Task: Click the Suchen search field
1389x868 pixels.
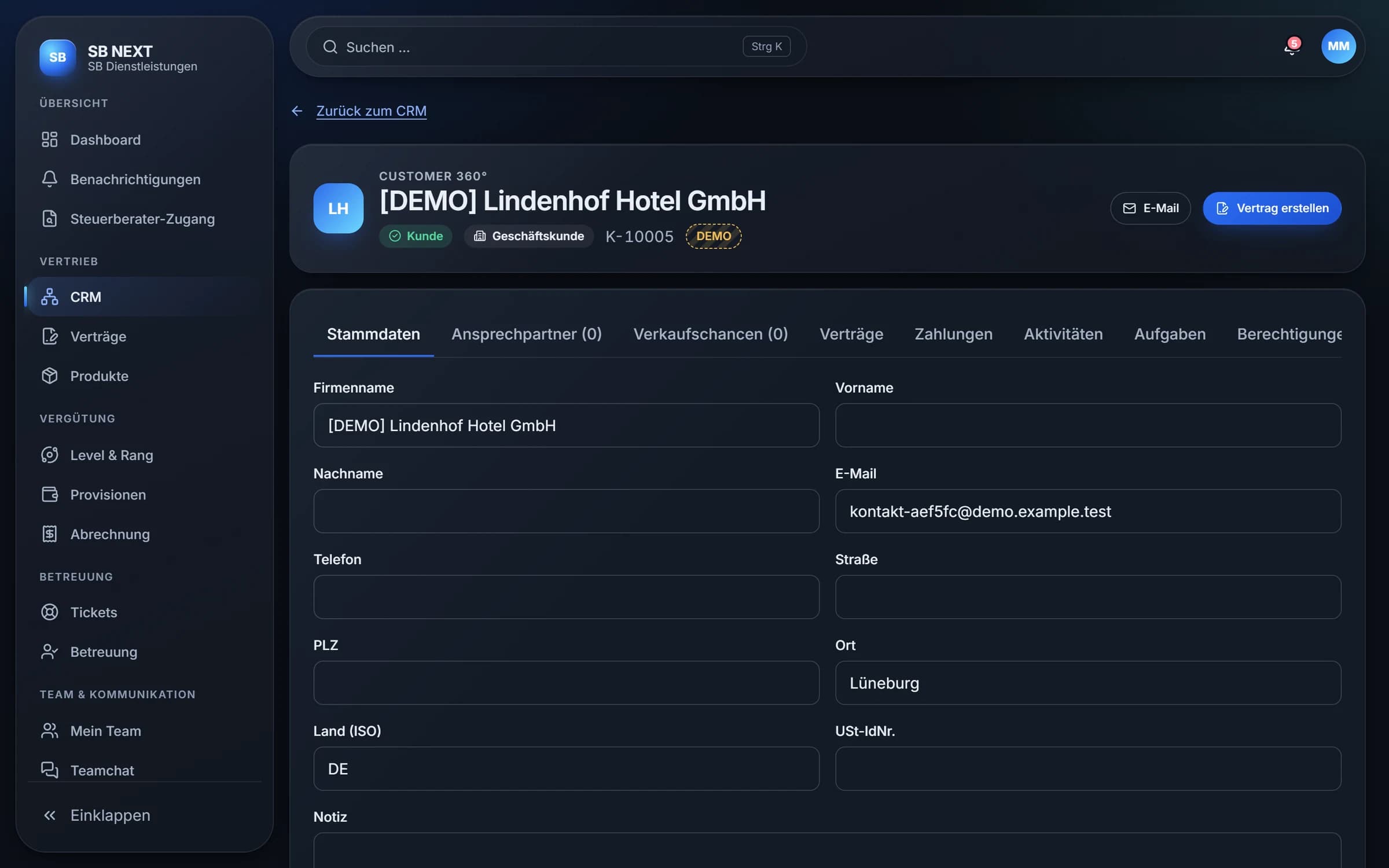Action: 556,46
